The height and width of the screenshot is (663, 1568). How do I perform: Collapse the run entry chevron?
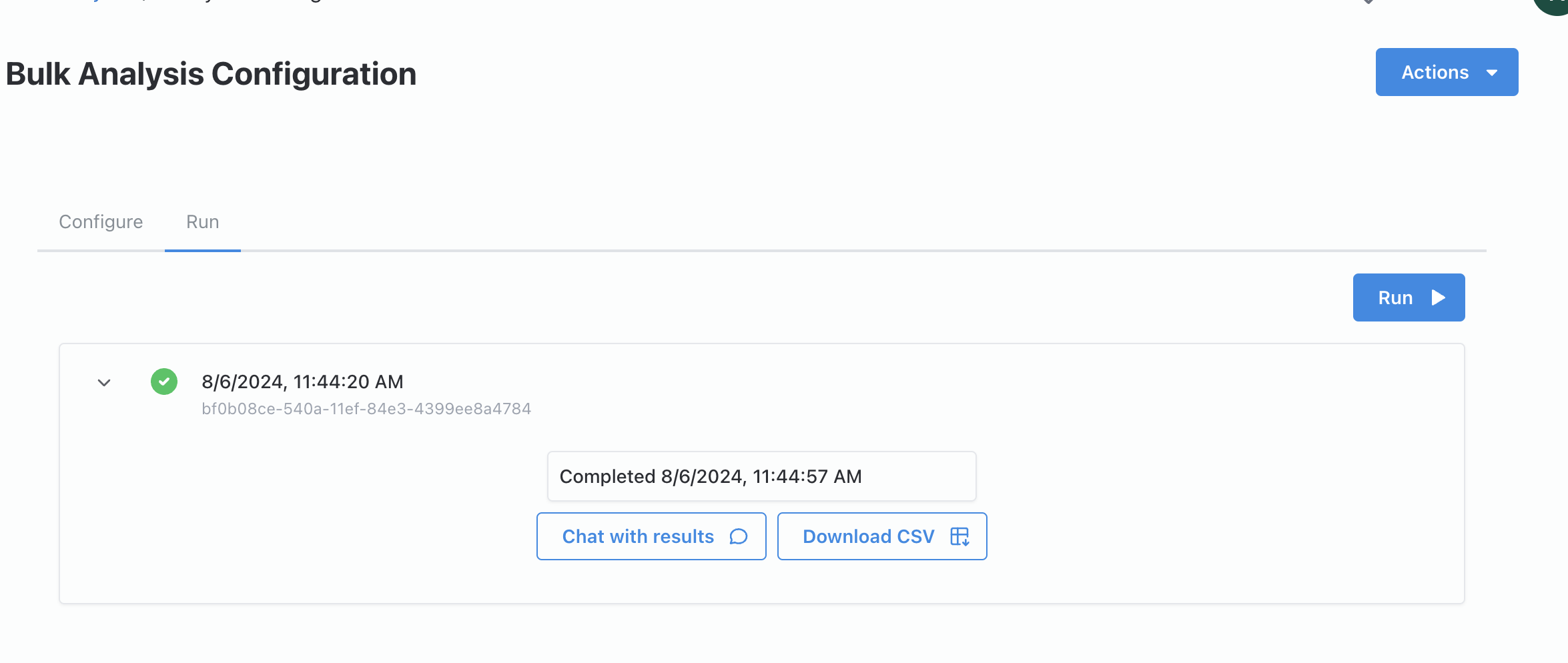[104, 383]
